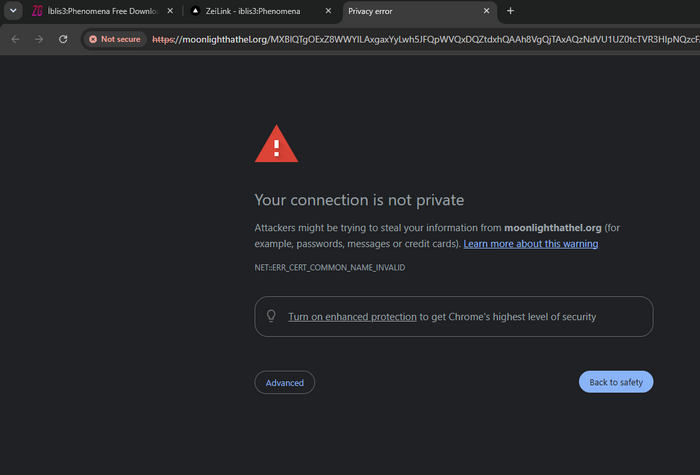Click the ZeiLink tab favicon

[x=195, y=11]
